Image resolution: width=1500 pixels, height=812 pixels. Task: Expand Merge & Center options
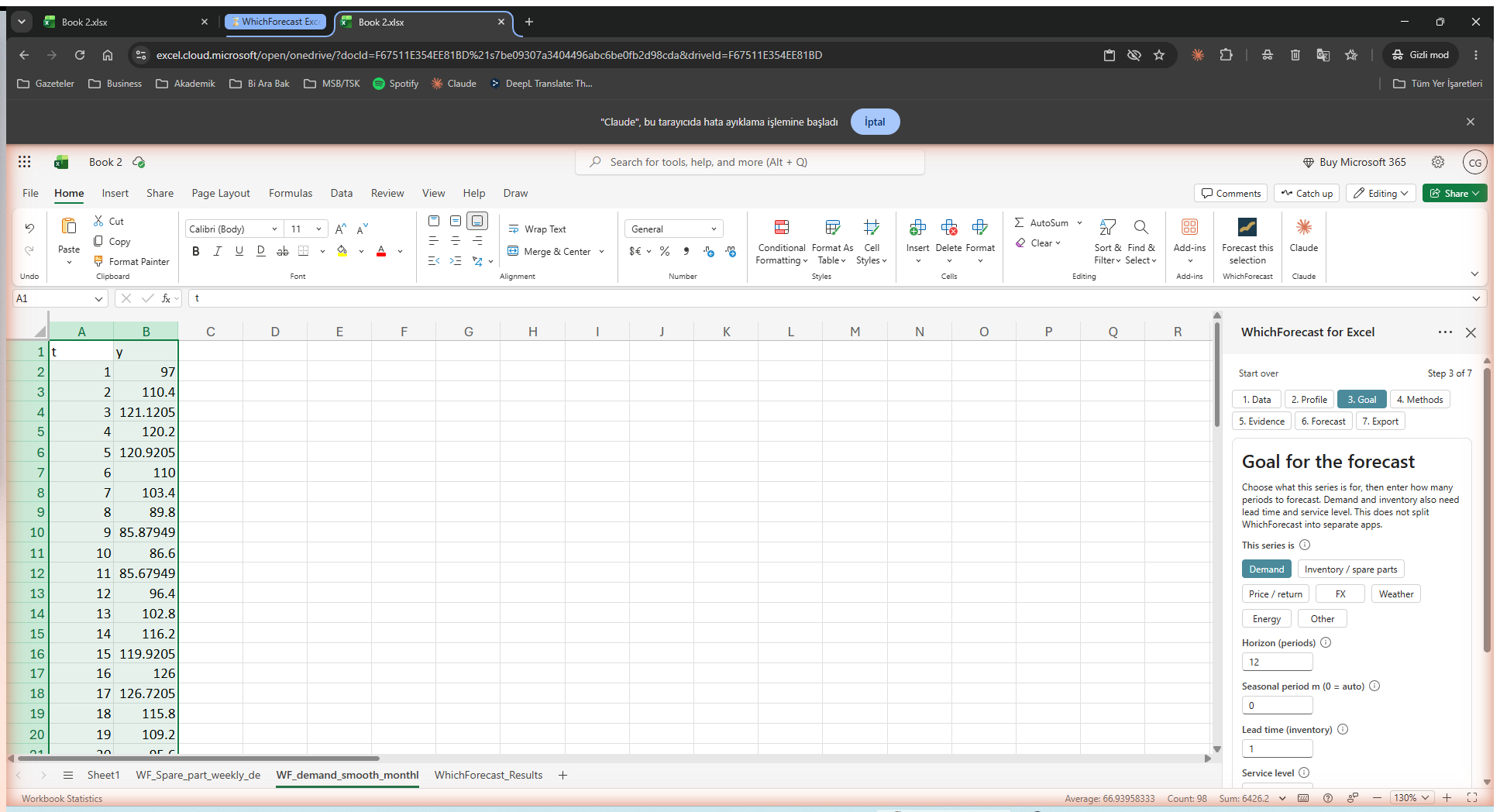tap(601, 251)
